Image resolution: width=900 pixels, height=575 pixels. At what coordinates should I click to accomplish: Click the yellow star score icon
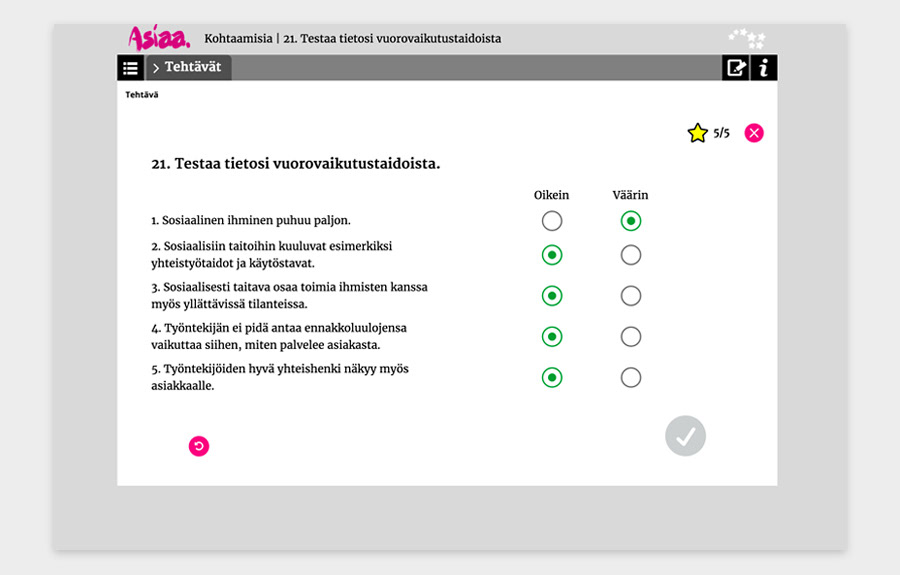coord(697,133)
